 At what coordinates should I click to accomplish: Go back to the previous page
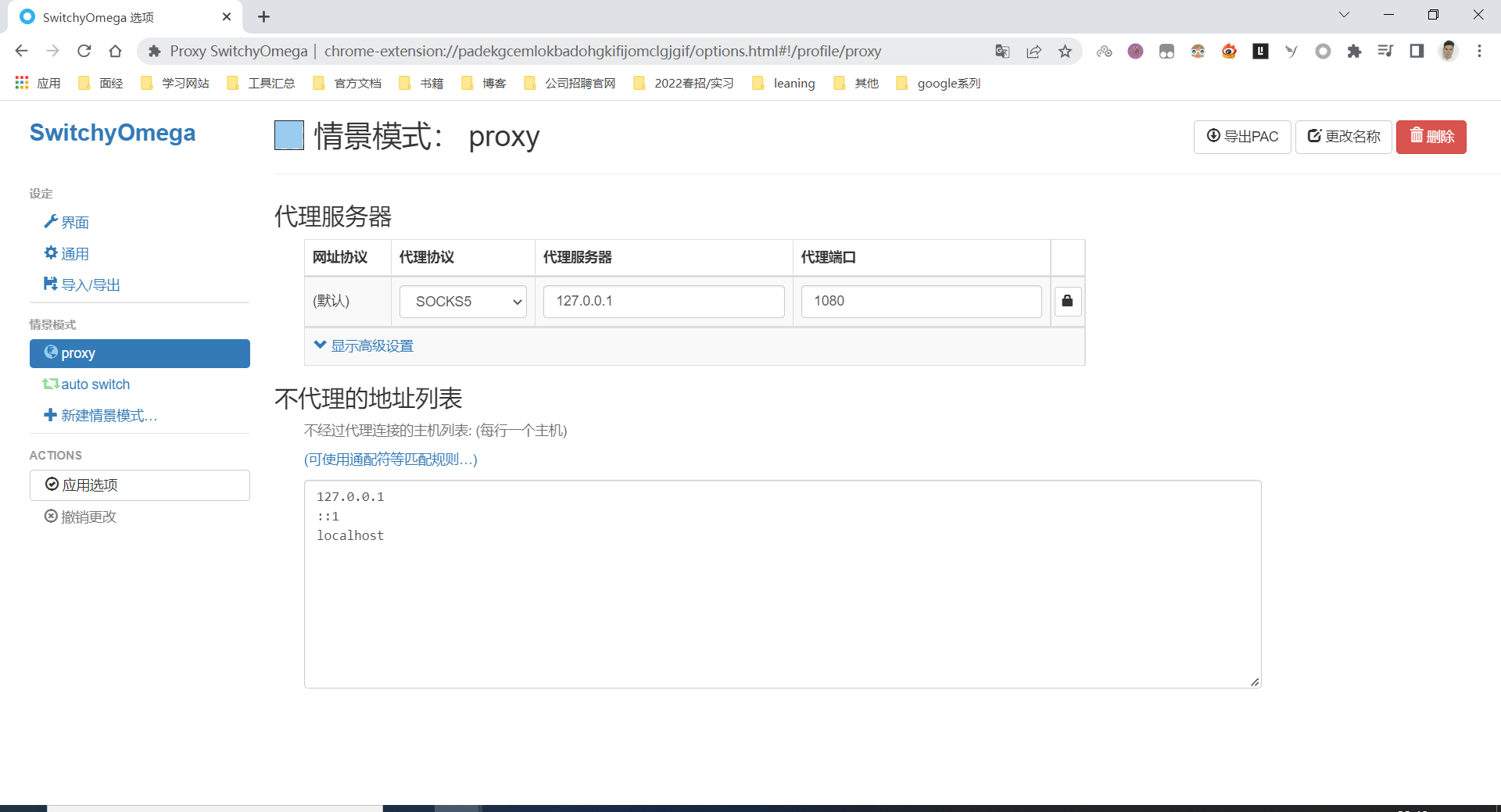coord(22,52)
